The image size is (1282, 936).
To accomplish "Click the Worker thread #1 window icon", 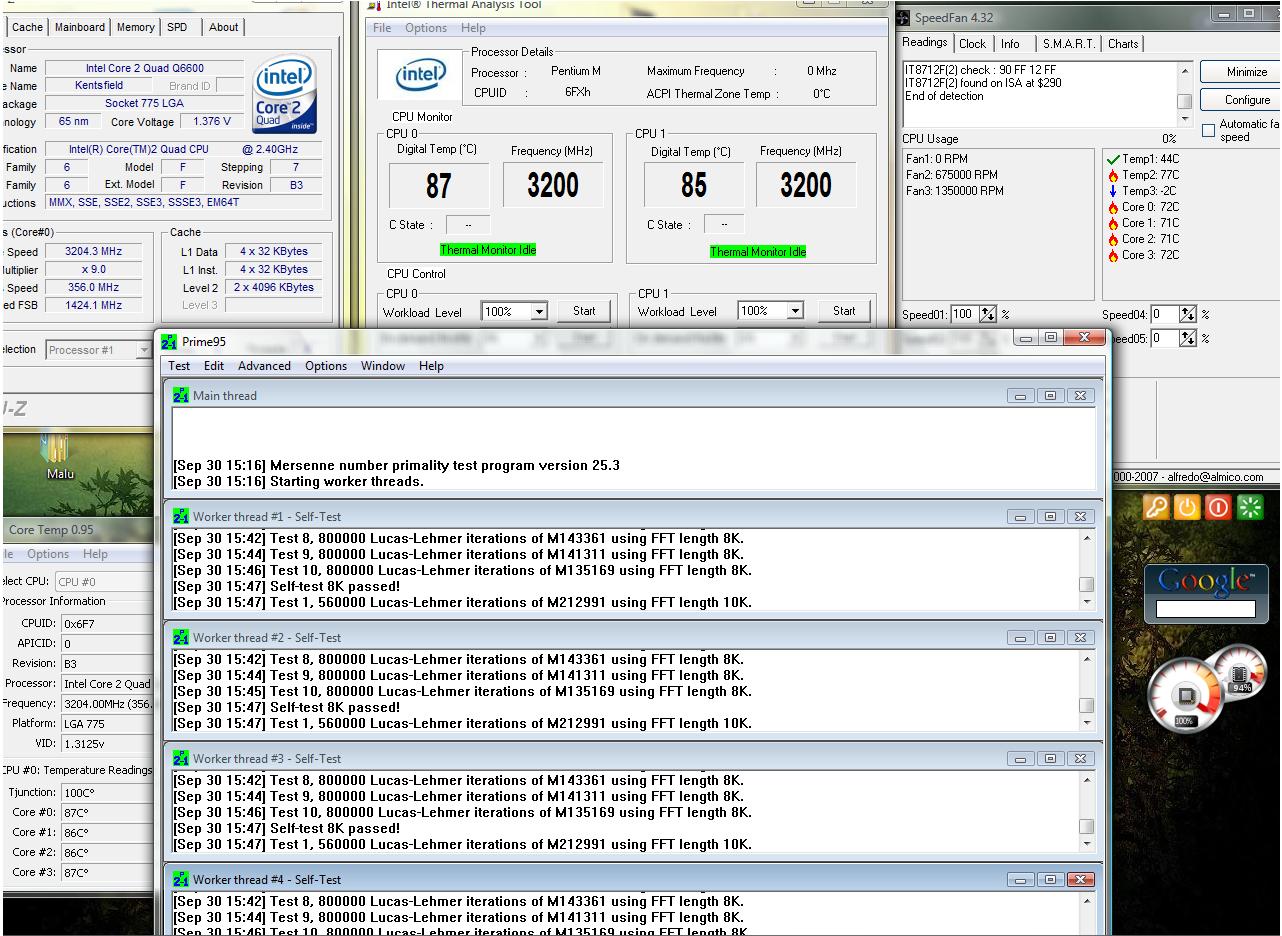I will tap(181, 517).
